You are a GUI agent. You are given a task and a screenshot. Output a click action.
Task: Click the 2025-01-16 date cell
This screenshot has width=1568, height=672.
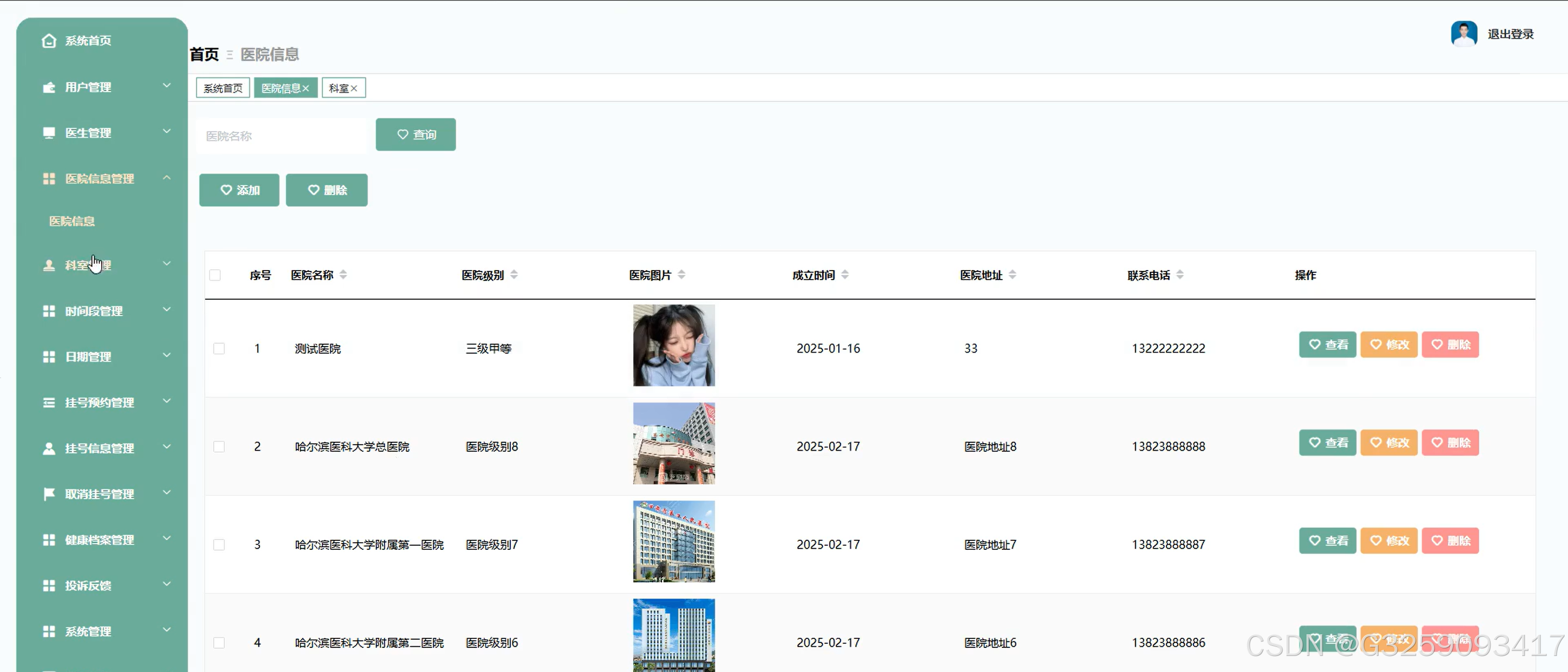tap(828, 348)
